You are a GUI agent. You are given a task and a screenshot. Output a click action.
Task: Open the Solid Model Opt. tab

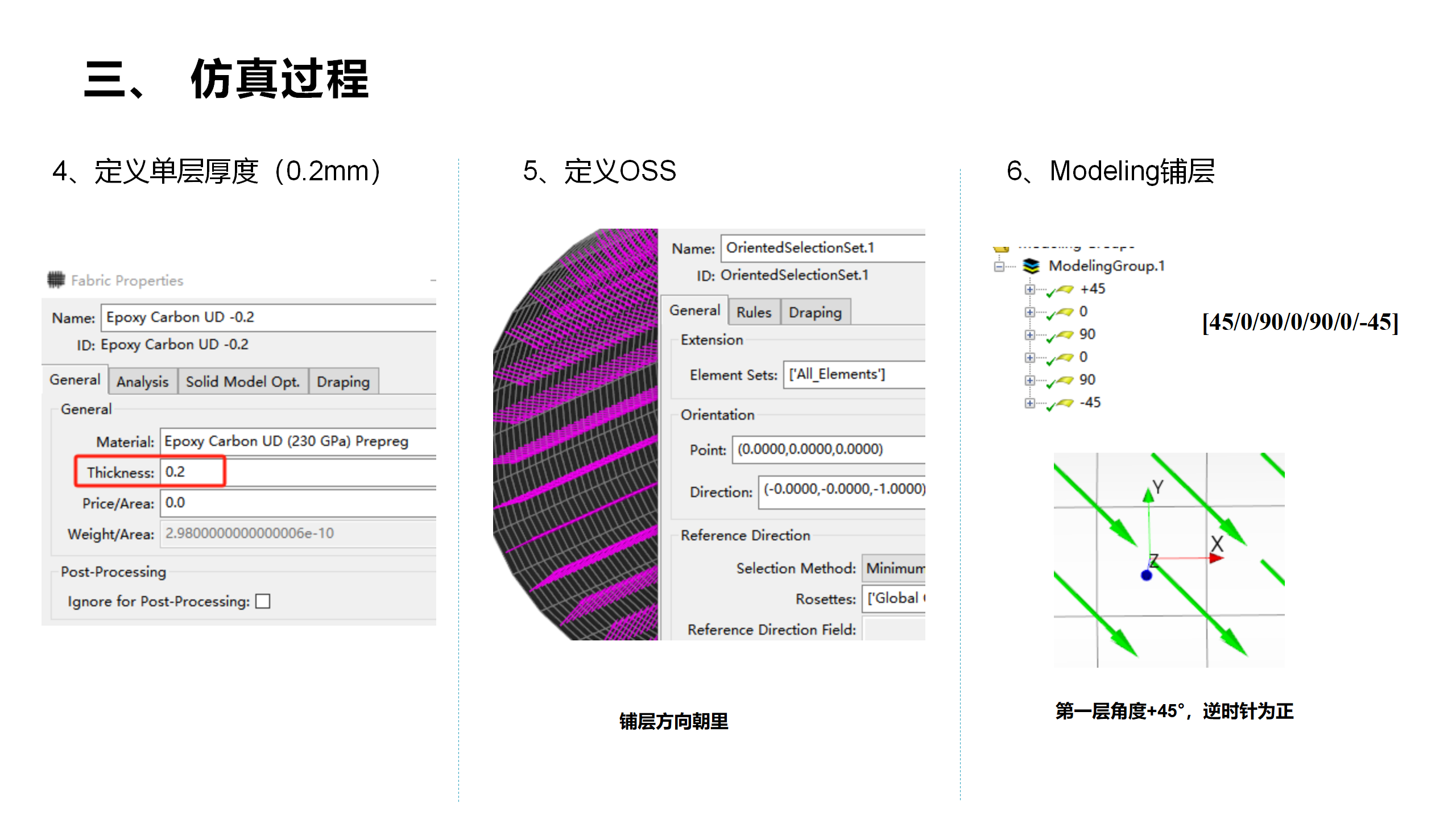click(243, 381)
